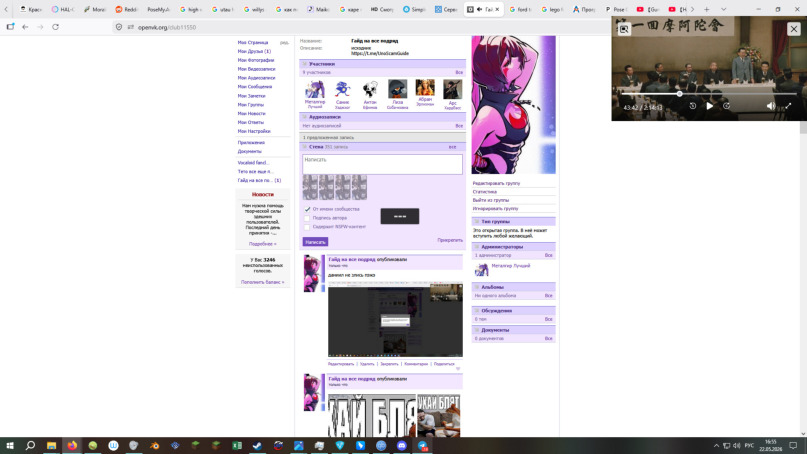Switch to the ford Google search tab
807x454 pixels.
pos(521,9)
